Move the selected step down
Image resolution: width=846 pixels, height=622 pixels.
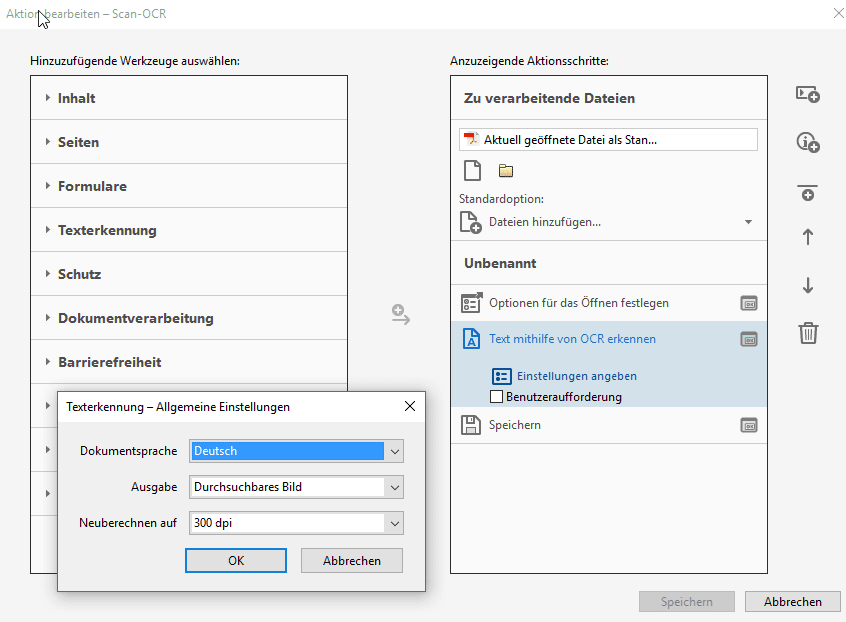(808, 286)
